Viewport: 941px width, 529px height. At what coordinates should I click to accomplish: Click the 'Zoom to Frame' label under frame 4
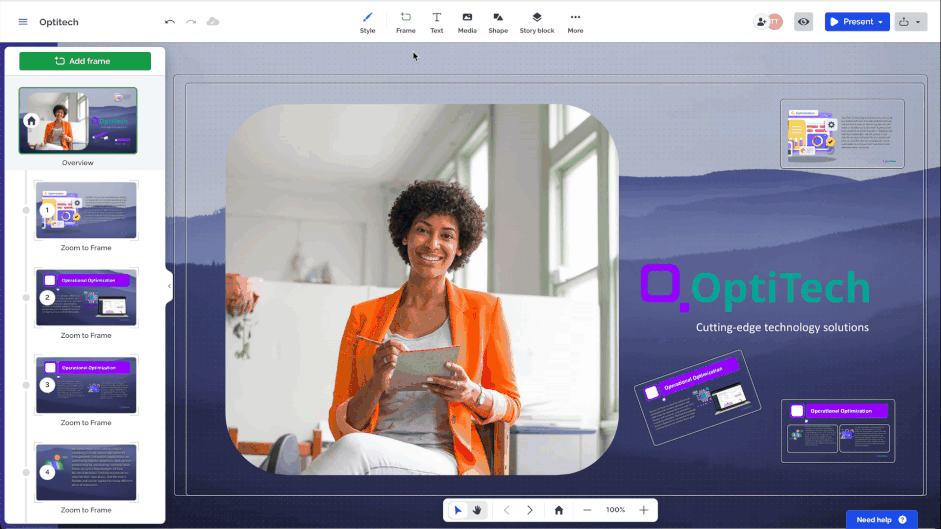(x=86, y=510)
